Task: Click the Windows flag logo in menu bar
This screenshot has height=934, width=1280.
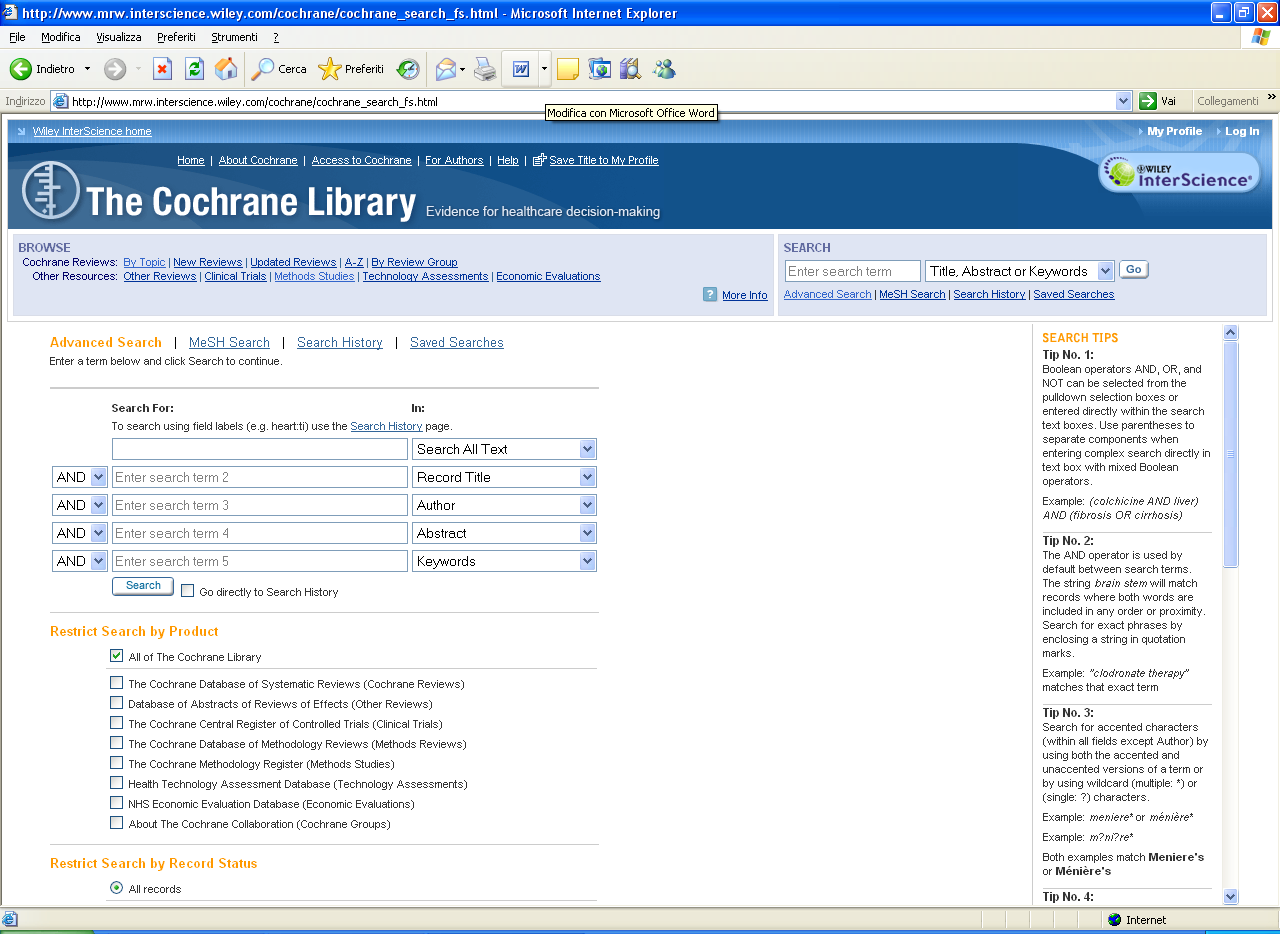Action: tap(1261, 37)
